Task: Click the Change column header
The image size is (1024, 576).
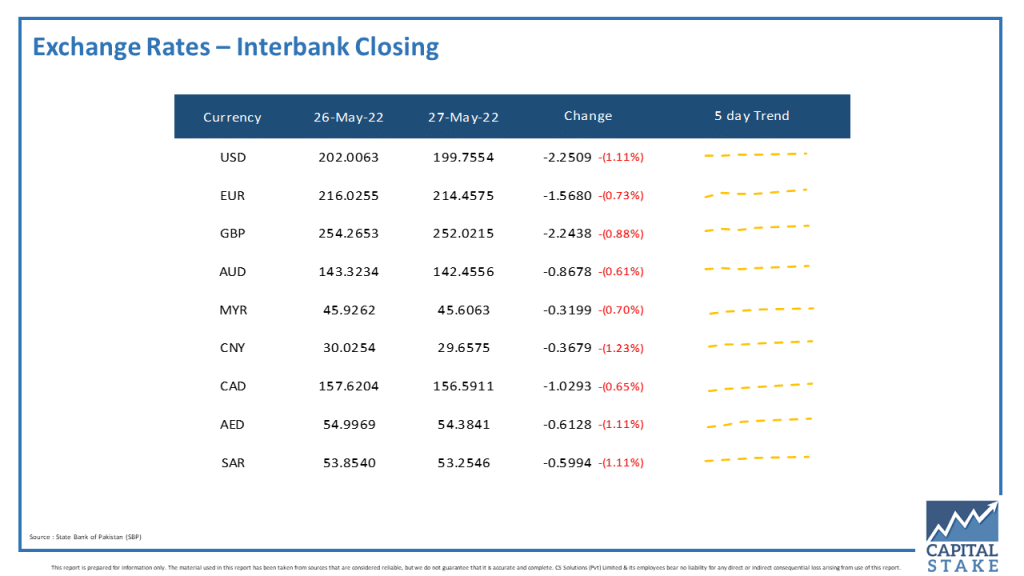Action: coord(588,116)
